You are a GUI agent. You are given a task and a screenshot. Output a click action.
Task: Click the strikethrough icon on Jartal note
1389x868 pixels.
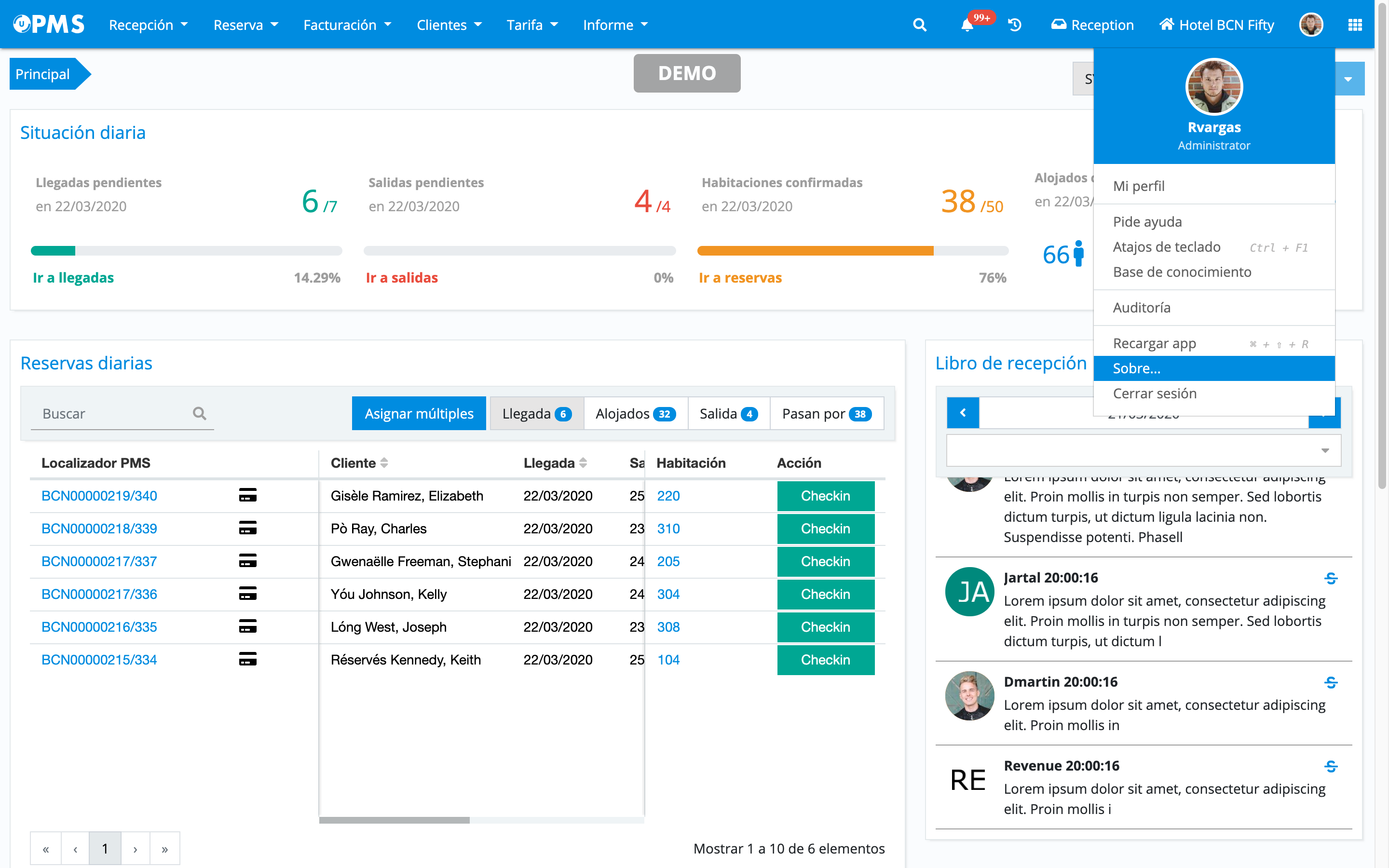pyautogui.click(x=1331, y=578)
